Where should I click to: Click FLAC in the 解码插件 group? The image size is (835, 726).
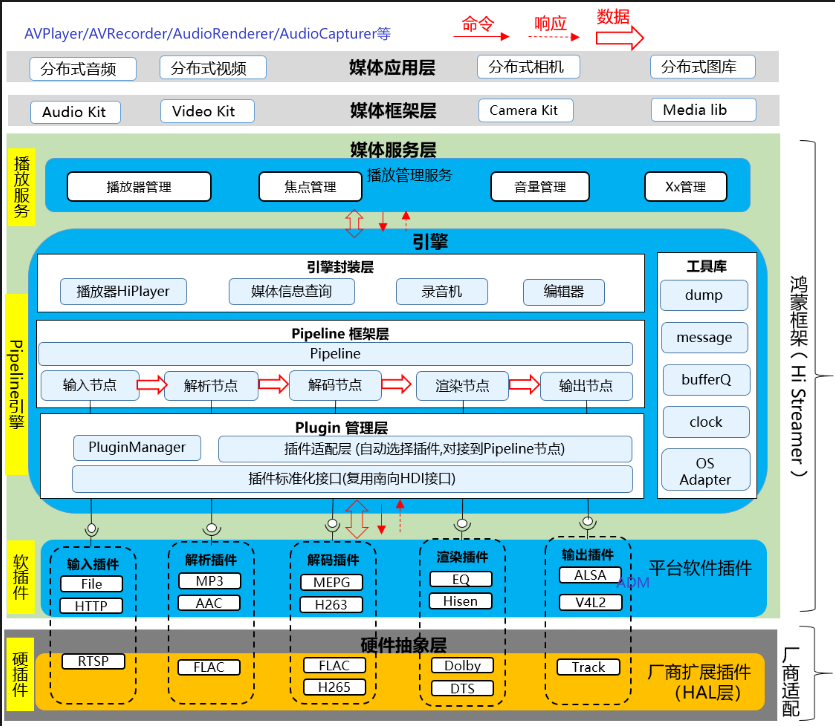pos(334,666)
